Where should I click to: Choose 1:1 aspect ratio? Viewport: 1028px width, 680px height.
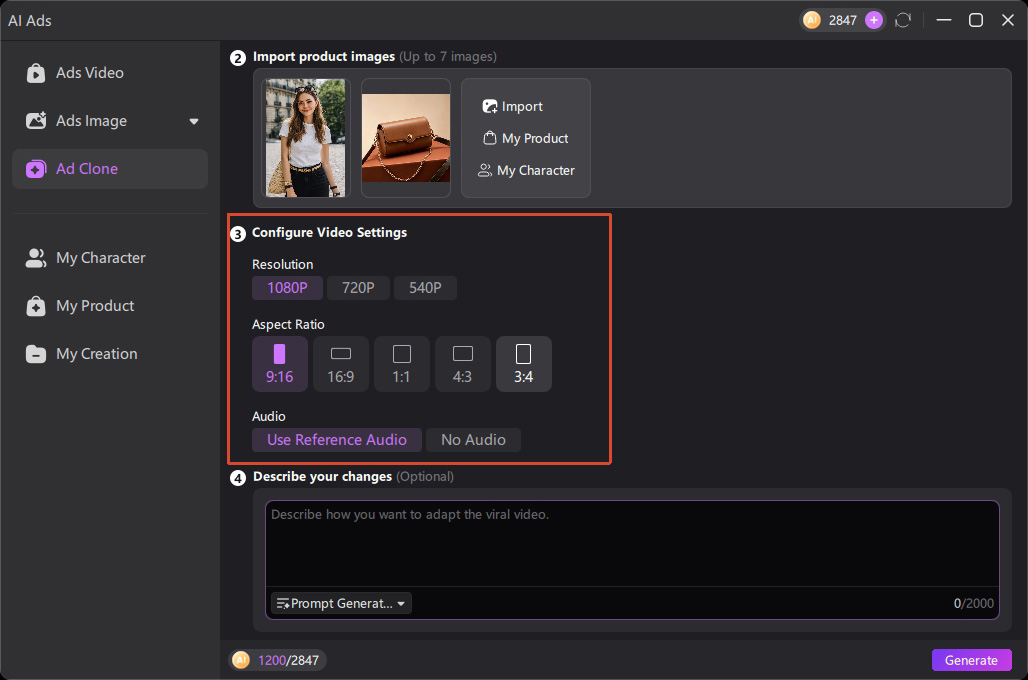pyautogui.click(x=401, y=364)
